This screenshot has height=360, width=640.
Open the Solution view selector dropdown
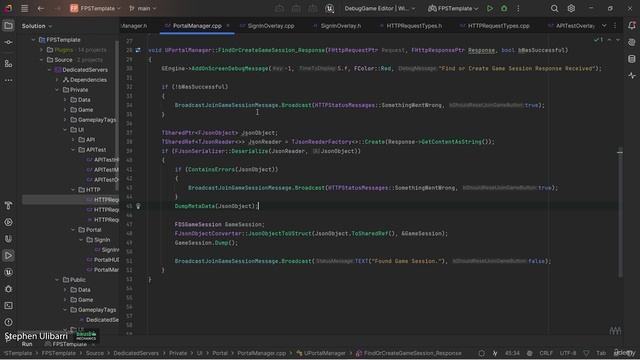click(37, 26)
